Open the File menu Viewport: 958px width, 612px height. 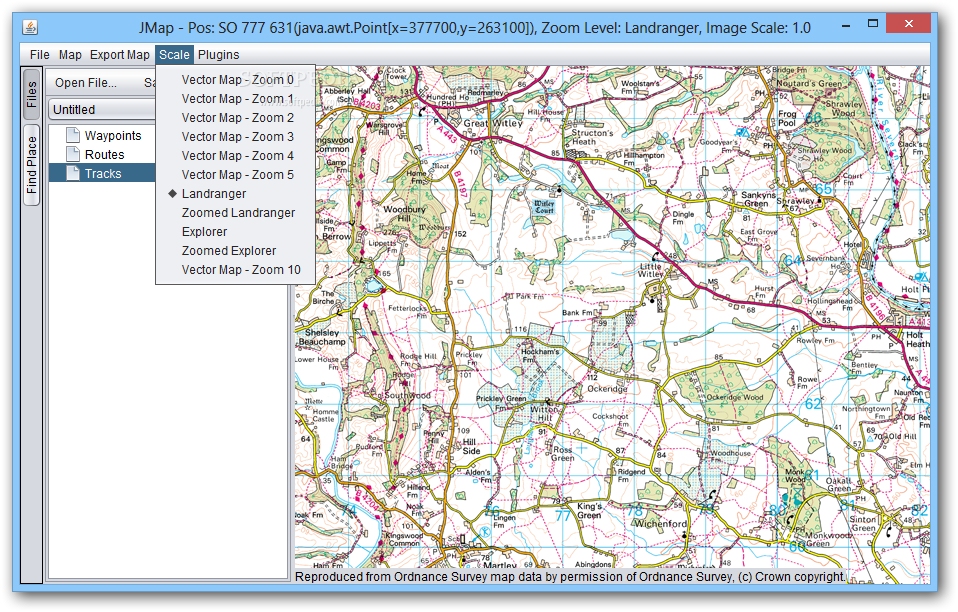[x=40, y=55]
